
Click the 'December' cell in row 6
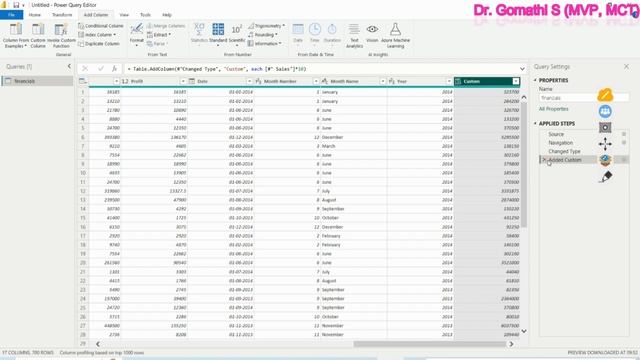[x=353, y=137]
